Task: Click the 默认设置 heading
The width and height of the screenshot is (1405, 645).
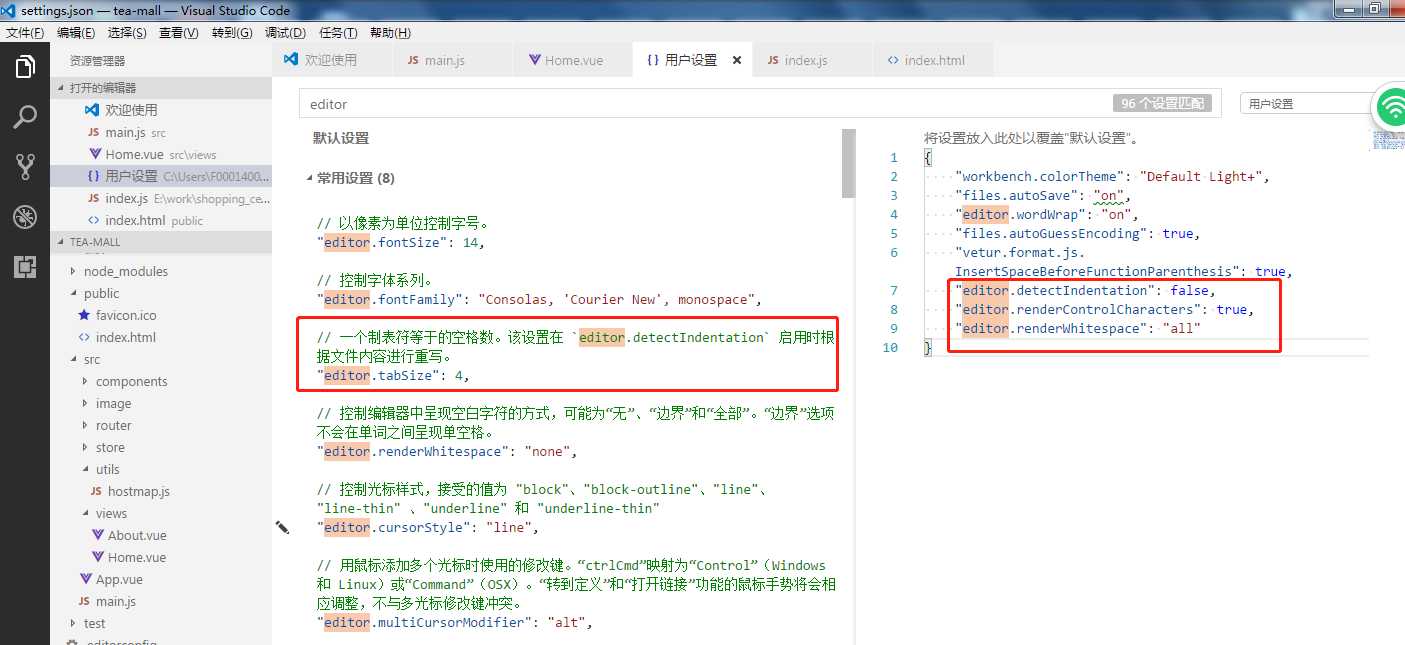Action: pyautogui.click(x=341, y=138)
